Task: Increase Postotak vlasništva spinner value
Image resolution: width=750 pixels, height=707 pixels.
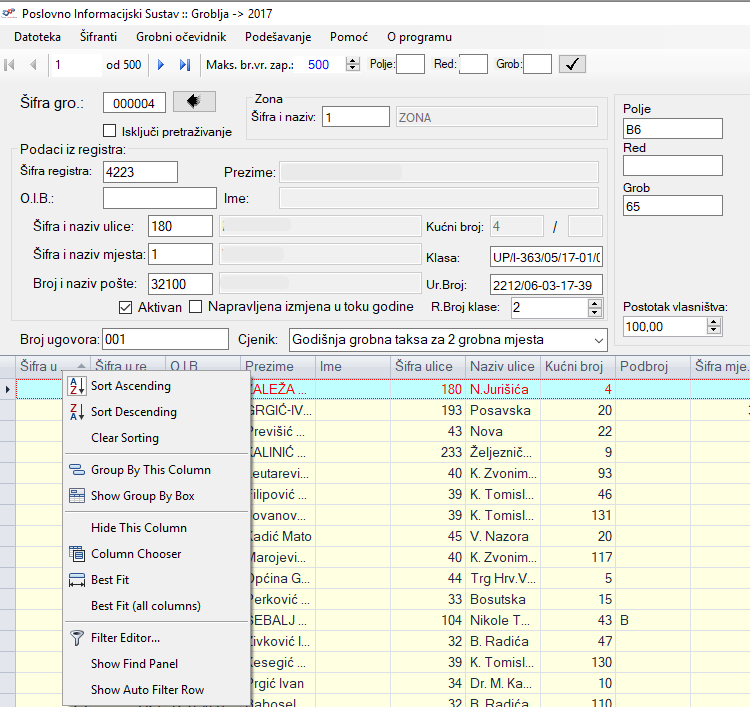Action: point(714,322)
